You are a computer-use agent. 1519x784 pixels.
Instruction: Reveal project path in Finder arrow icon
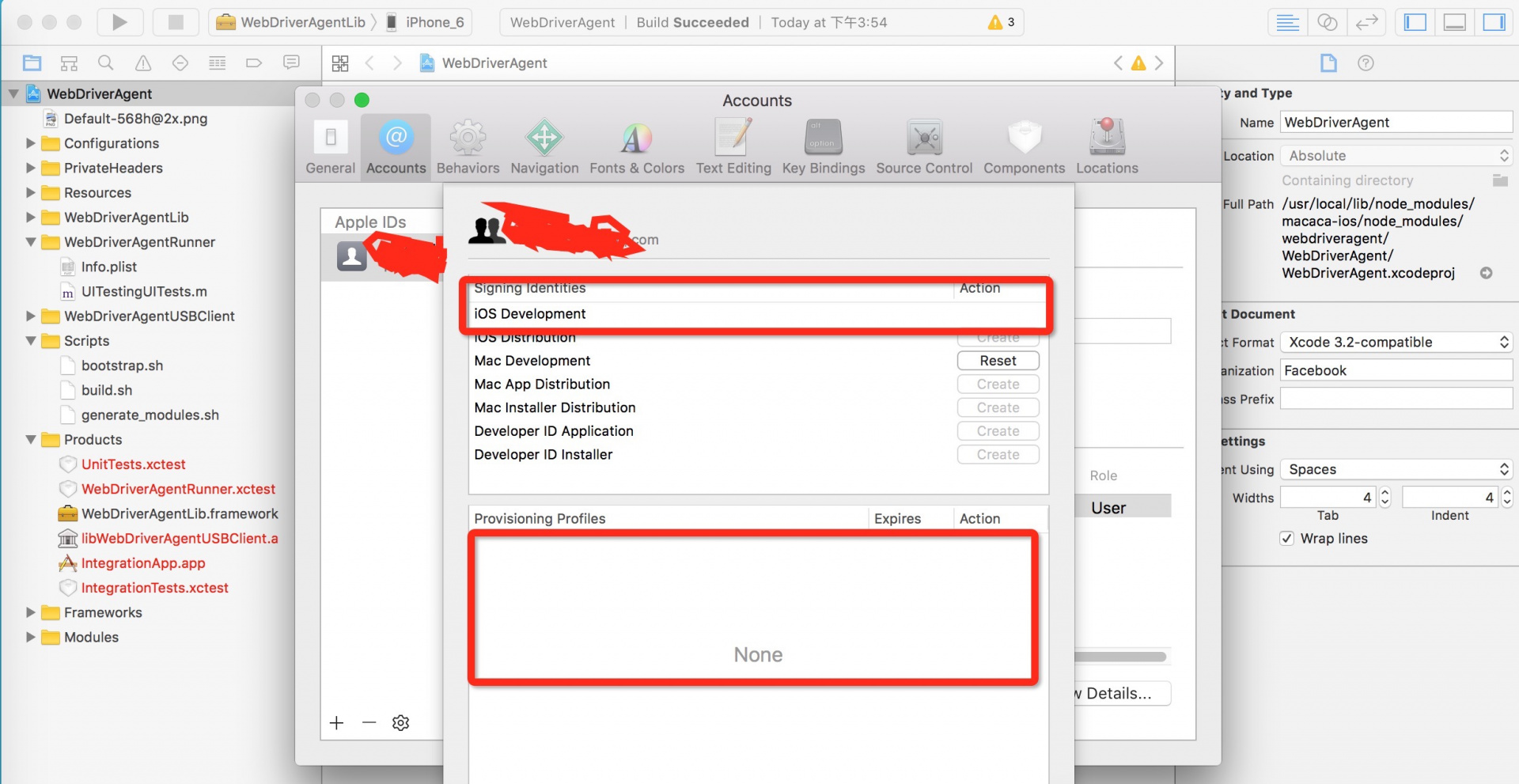coord(1487,273)
